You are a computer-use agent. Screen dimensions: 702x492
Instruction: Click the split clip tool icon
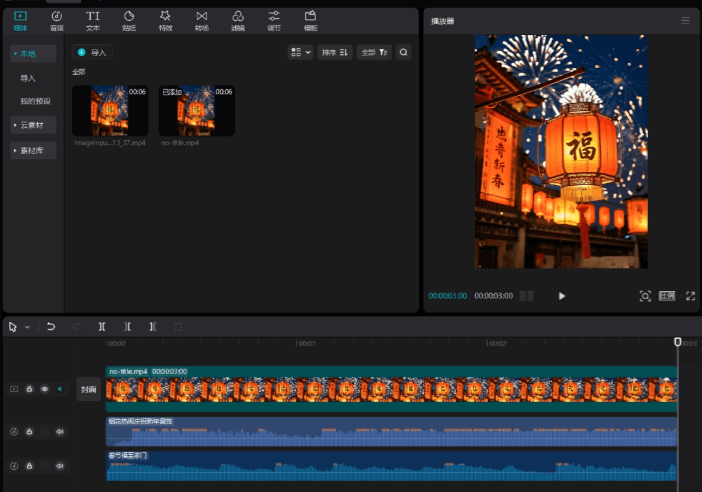coord(102,327)
